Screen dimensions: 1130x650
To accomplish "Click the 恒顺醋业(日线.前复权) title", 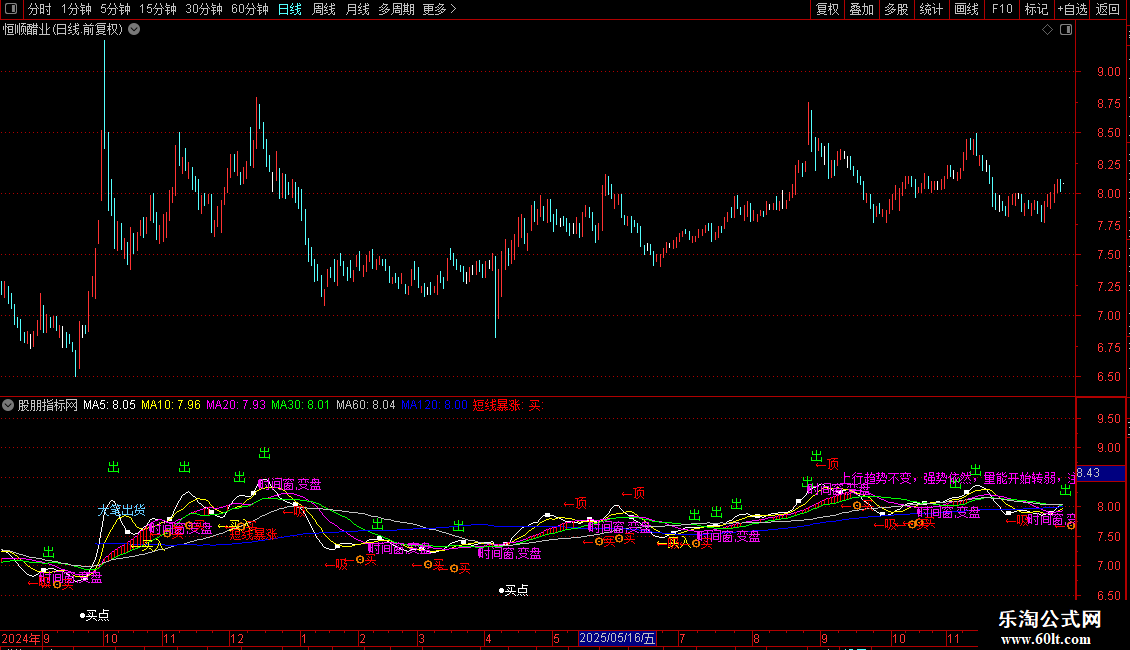I will click(x=63, y=30).
